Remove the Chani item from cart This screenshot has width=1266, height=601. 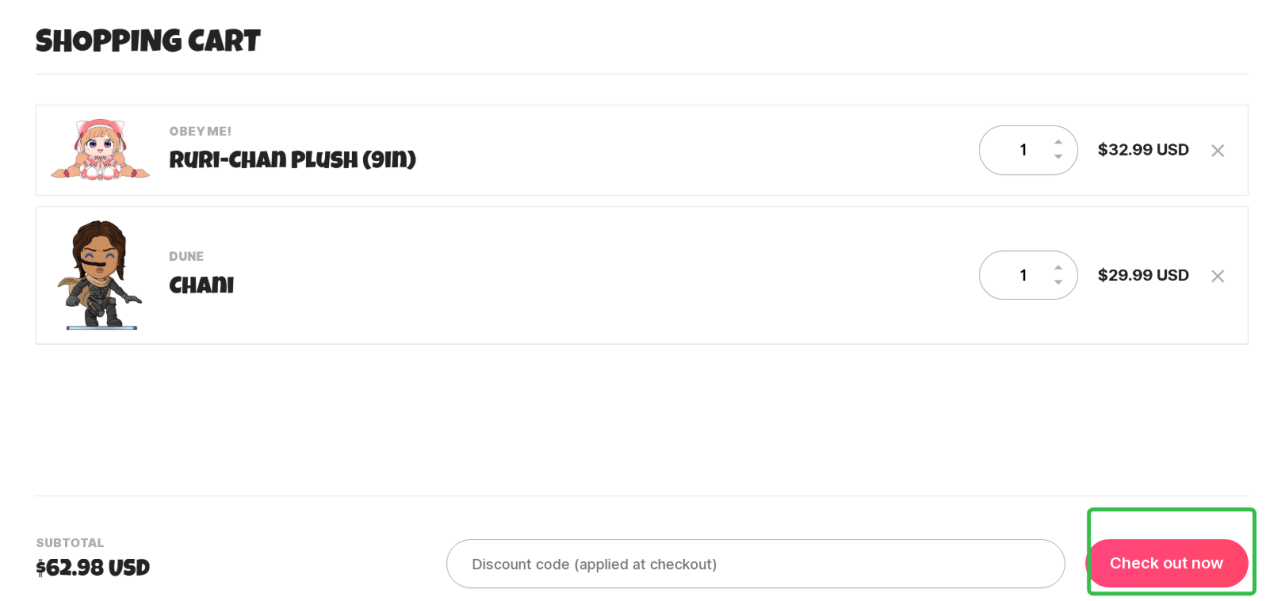tap(1217, 276)
